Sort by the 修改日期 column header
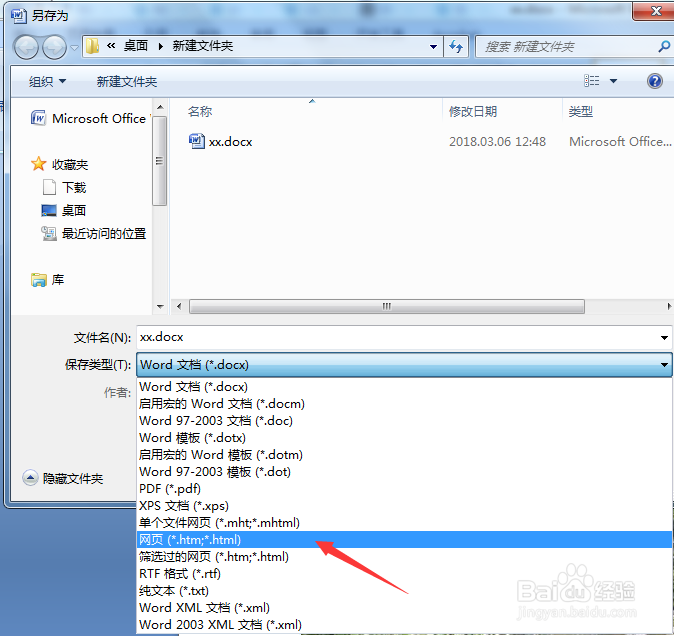The width and height of the screenshot is (674, 636). [473, 112]
